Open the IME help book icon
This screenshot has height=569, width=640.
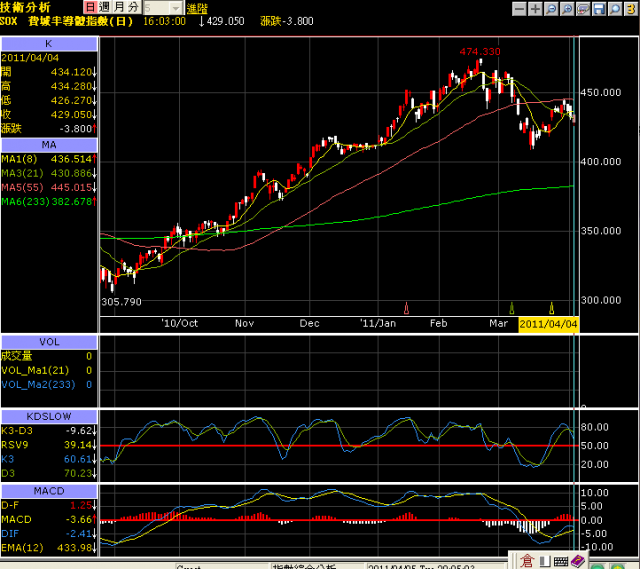point(578,561)
